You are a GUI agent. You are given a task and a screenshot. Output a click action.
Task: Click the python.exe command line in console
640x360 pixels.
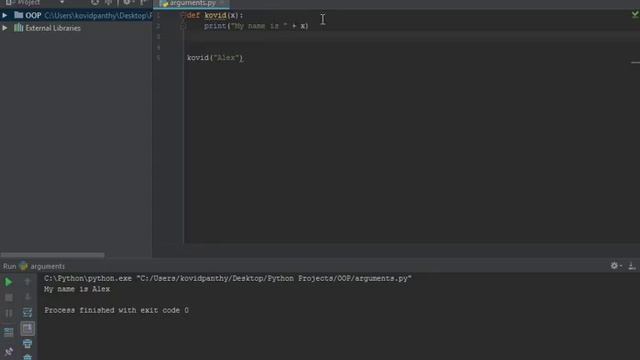[x=228, y=278]
